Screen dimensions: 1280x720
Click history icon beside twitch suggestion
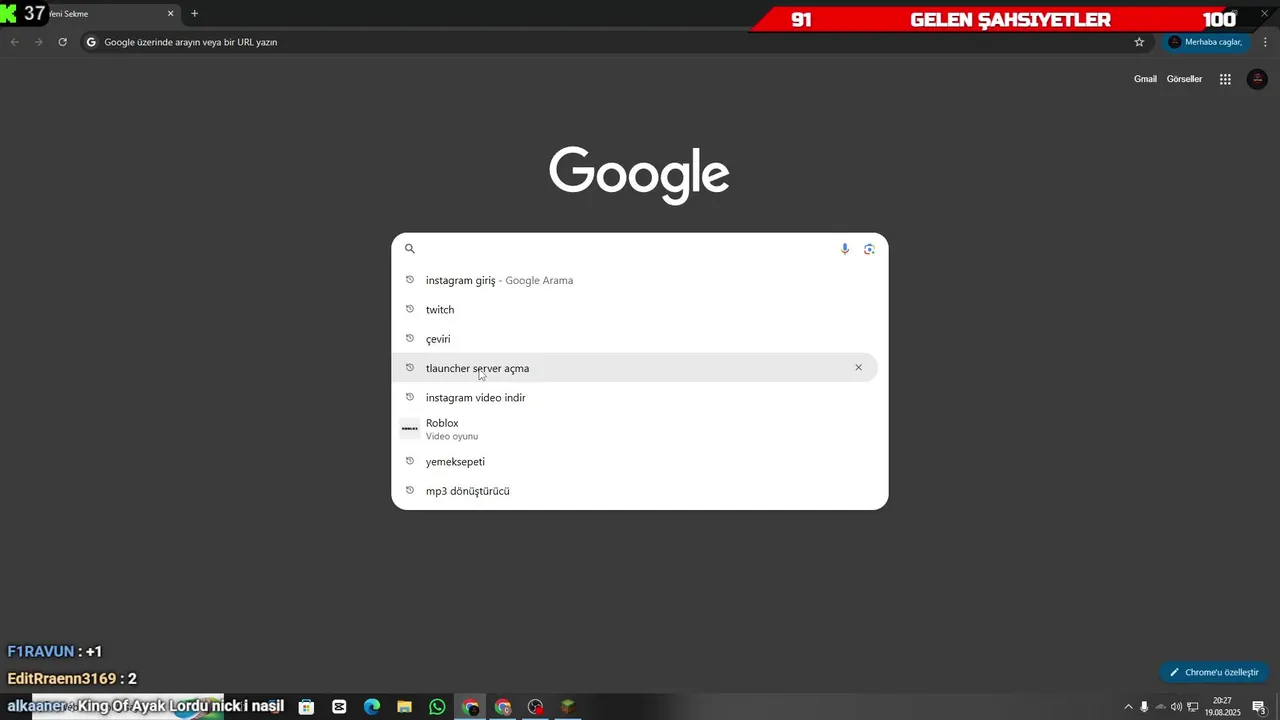pyautogui.click(x=410, y=309)
